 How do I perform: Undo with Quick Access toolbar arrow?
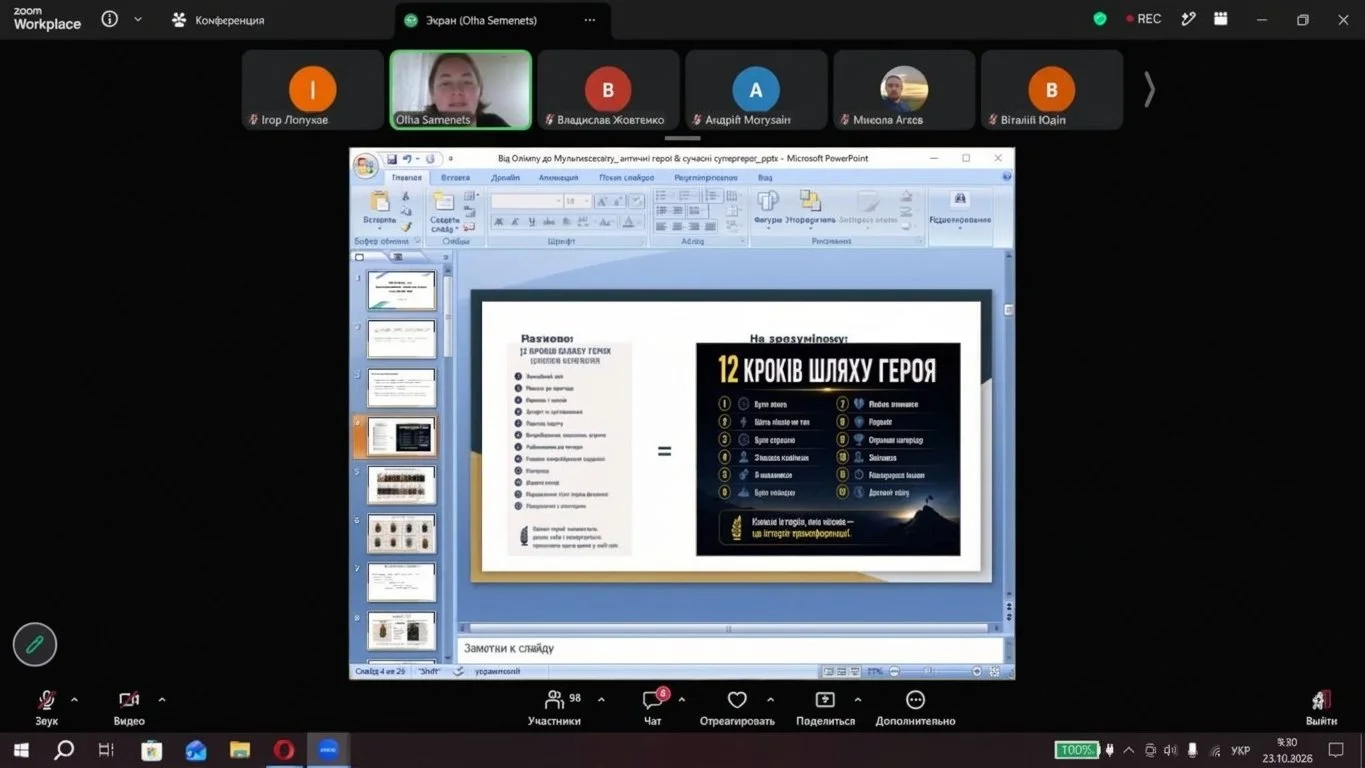pyautogui.click(x=407, y=158)
